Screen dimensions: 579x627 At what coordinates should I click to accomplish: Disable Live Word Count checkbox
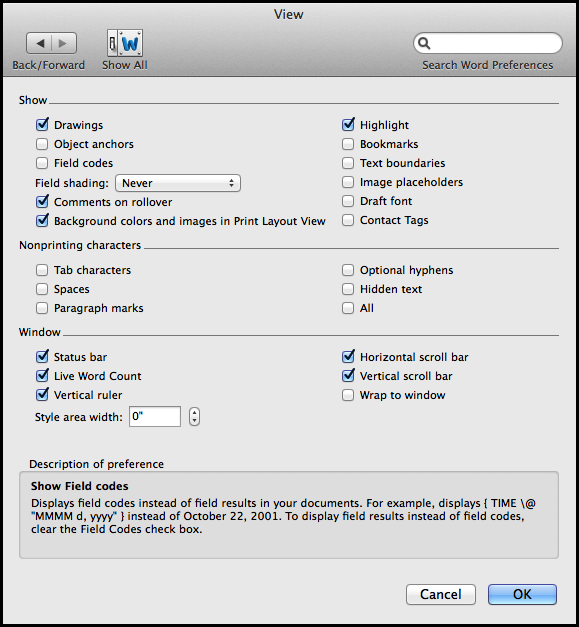42,376
